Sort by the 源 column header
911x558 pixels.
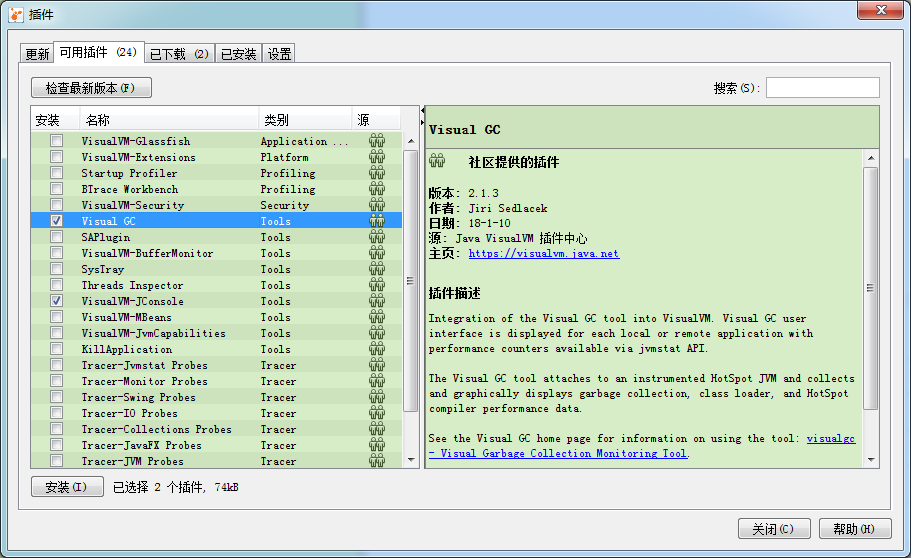(x=376, y=120)
